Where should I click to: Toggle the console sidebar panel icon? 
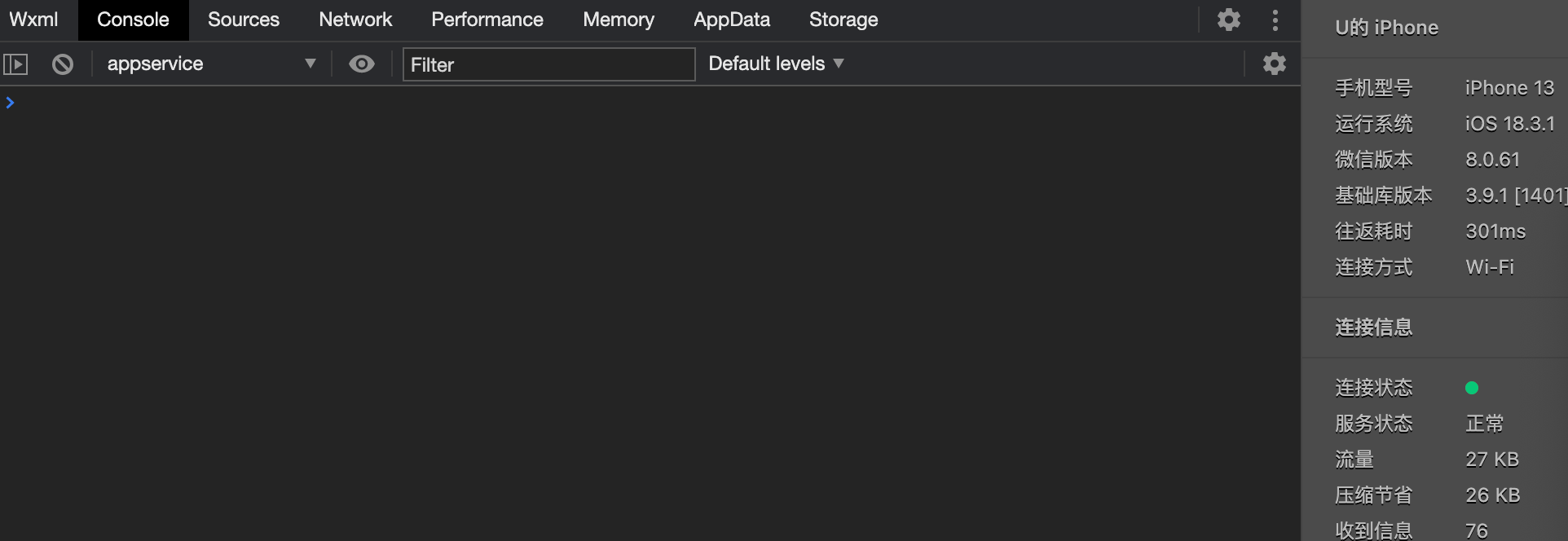[x=15, y=64]
